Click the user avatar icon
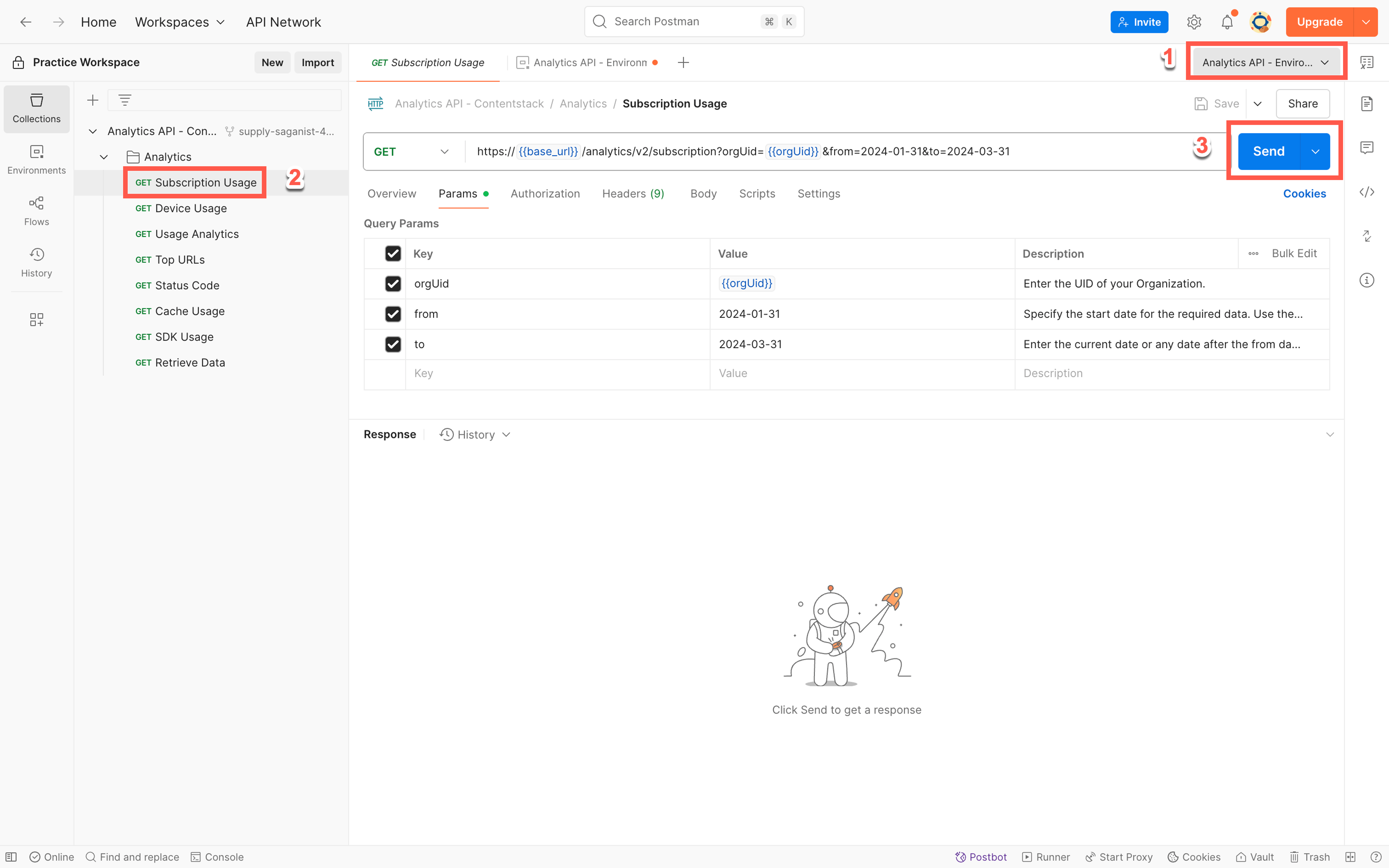The height and width of the screenshot is (868, 1389). click(1260, 22)
